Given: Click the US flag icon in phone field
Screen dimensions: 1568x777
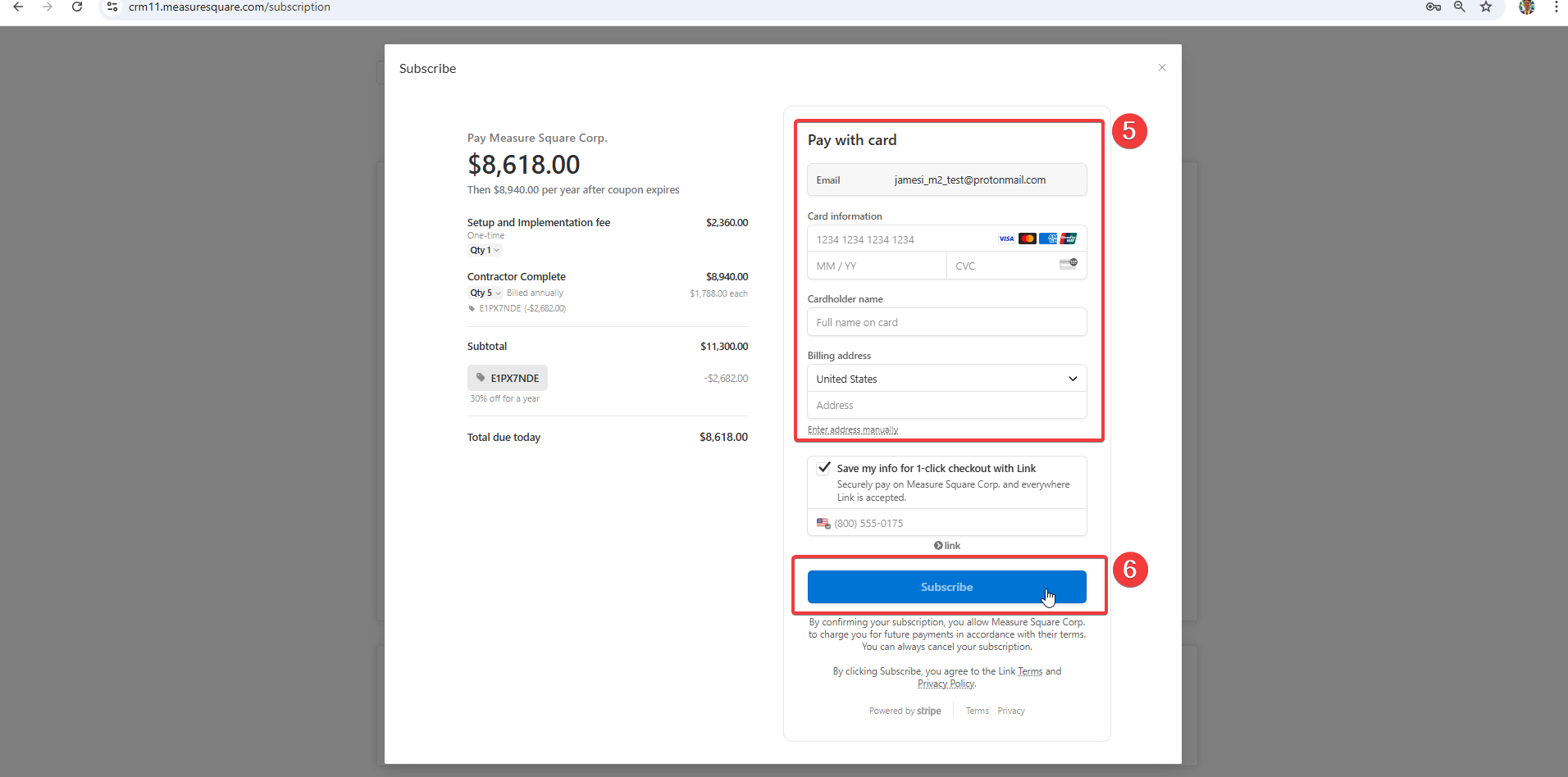Looking at the screenshot, I should pos(823,523).
